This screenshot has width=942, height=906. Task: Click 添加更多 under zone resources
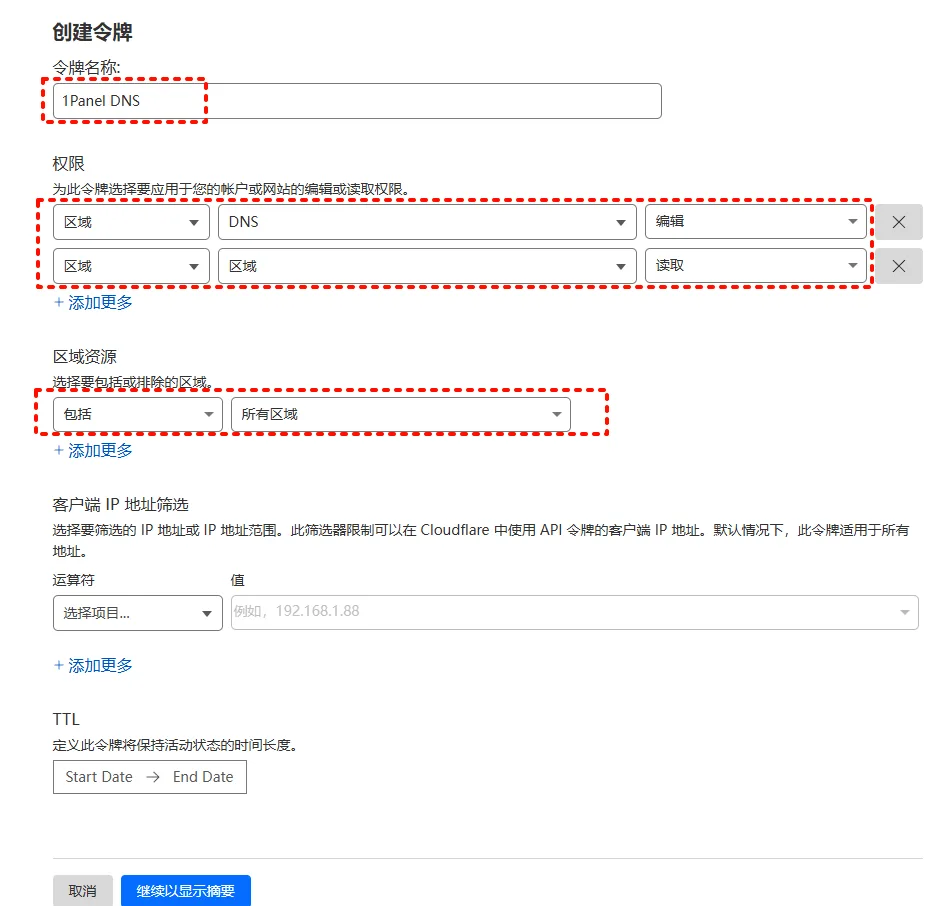coord(93,450)
